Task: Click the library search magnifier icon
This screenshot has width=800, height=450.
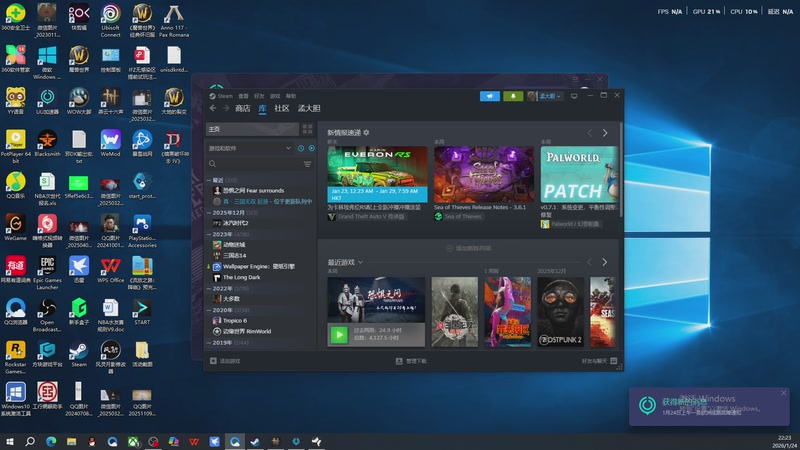Action: pyautogui.click(x=213, y=164)
